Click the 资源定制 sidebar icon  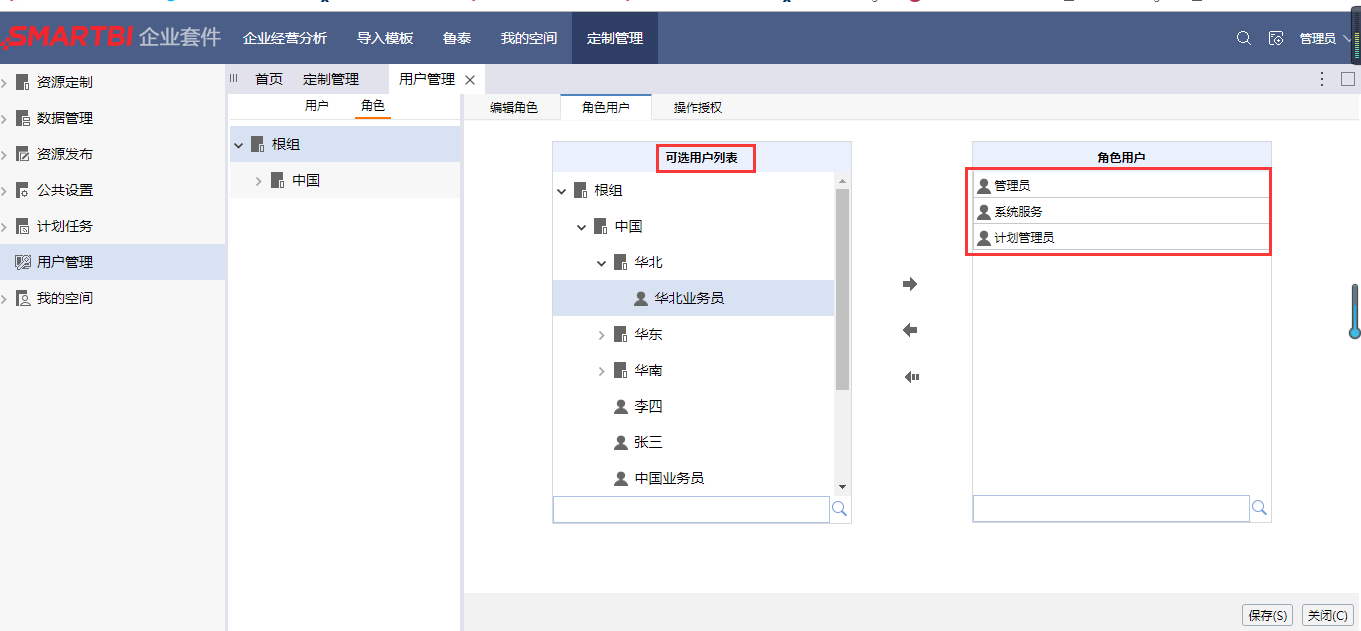tap(23, 82)
